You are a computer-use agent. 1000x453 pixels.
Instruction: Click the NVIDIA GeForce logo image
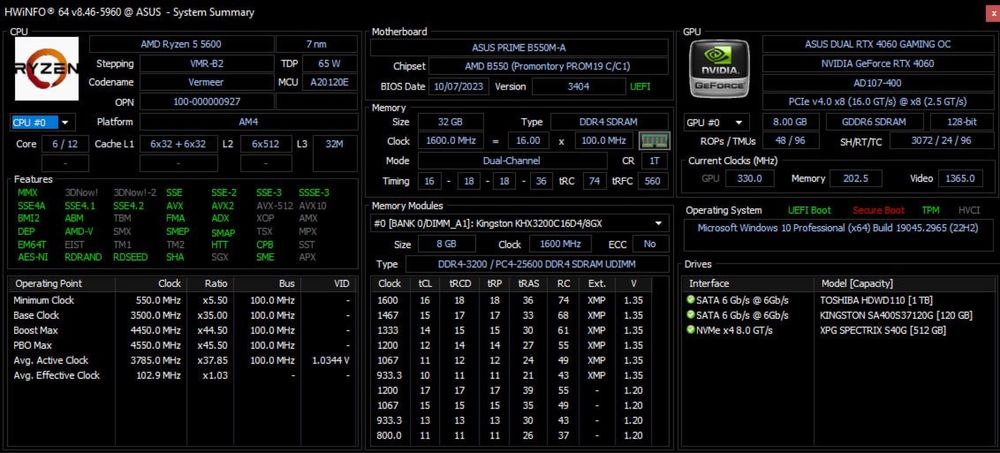[719, 68]
